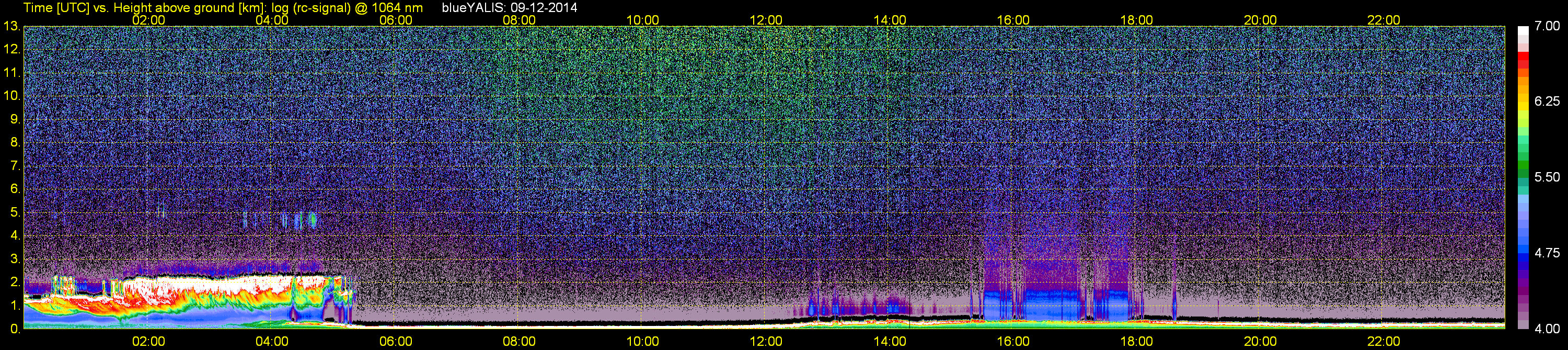Click the green section of the colorbar
The height and width of the screenshot is (350, 1568).
[1523, 168]
